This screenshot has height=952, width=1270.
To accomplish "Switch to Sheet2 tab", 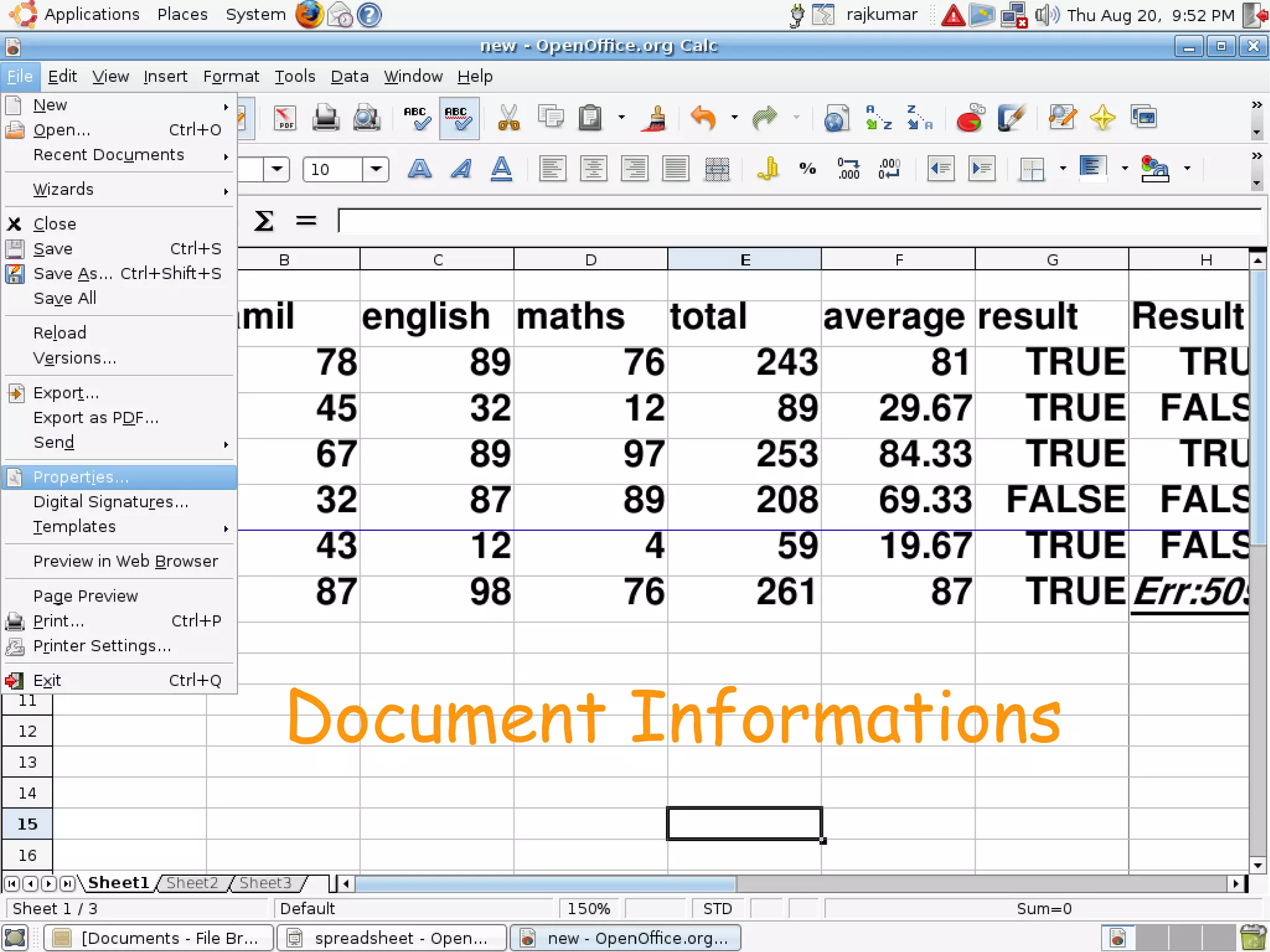I will tap(192, 883).
